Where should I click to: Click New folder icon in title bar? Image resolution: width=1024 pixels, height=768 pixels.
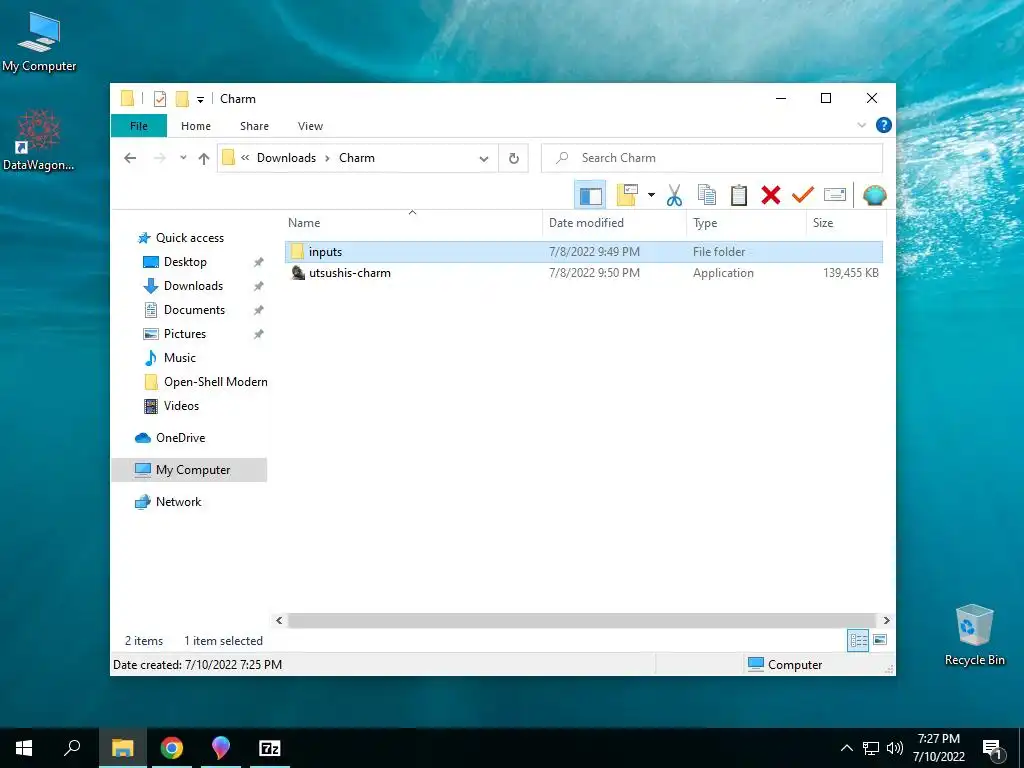pyautogui.click(x=182, y=99)
